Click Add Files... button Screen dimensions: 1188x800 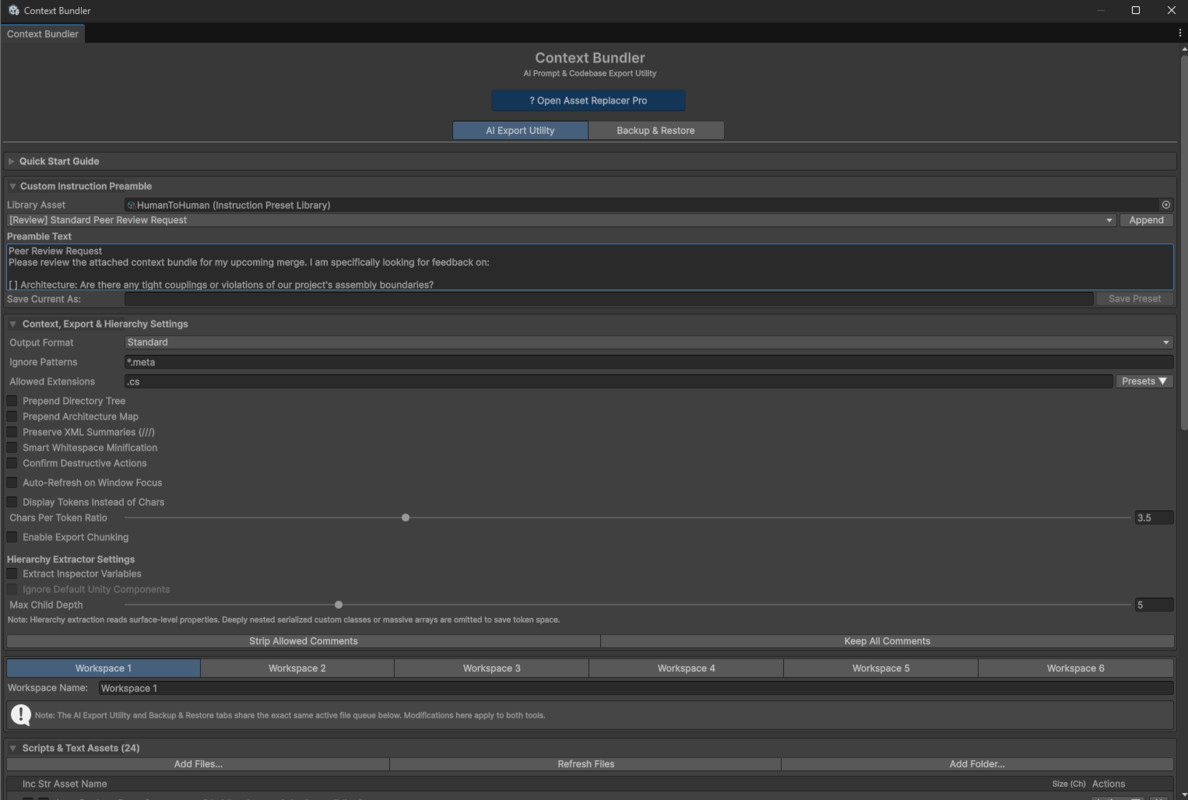coord(198,764)
